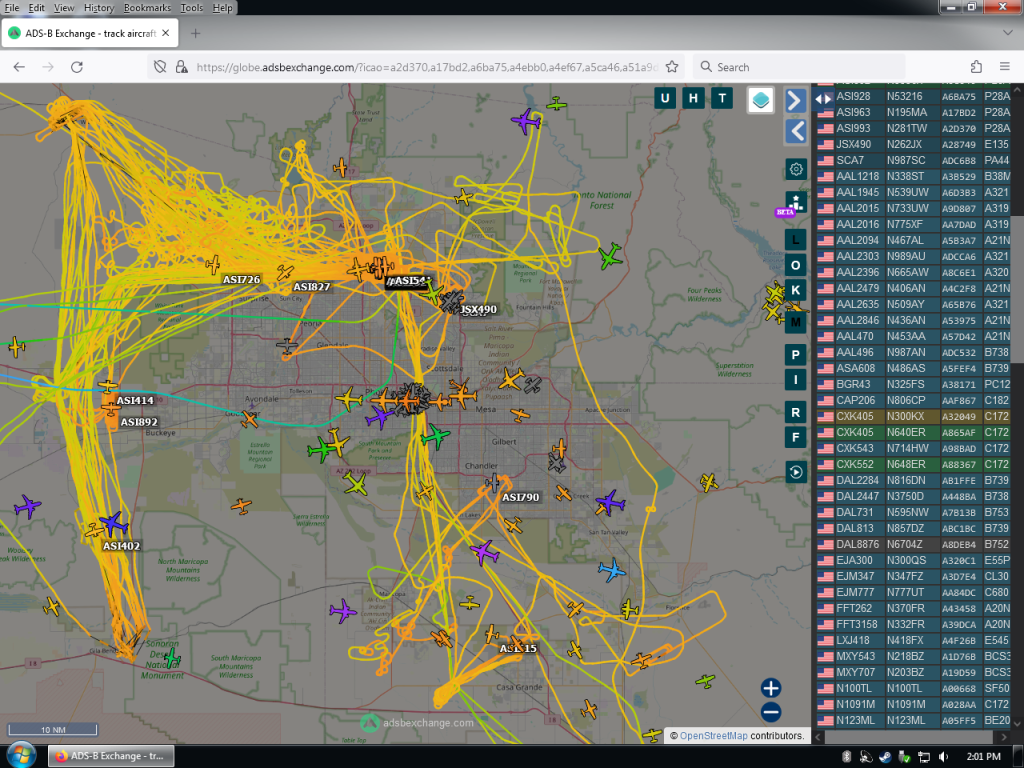The width and height of the screenshot is (1024, 768).
Task: Open the replay history icon
Action: [795, 472]
